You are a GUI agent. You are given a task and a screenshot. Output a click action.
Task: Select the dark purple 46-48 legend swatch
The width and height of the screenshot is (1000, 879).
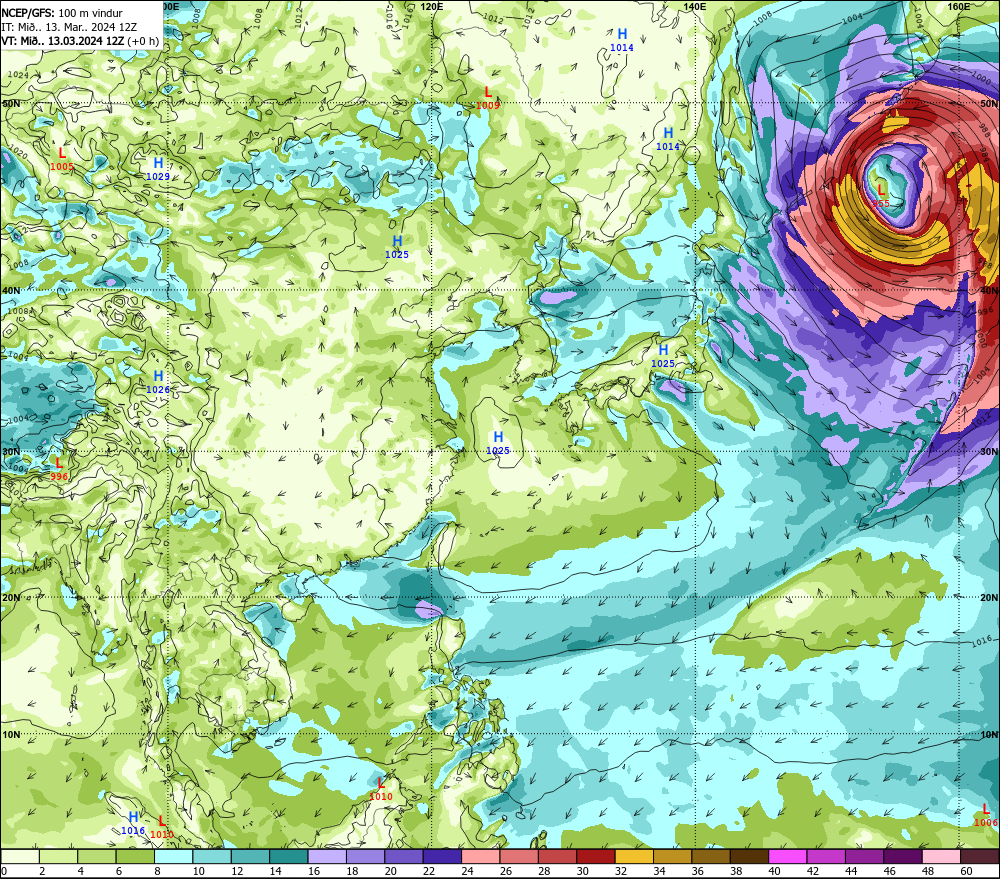(x=902, y=856)
